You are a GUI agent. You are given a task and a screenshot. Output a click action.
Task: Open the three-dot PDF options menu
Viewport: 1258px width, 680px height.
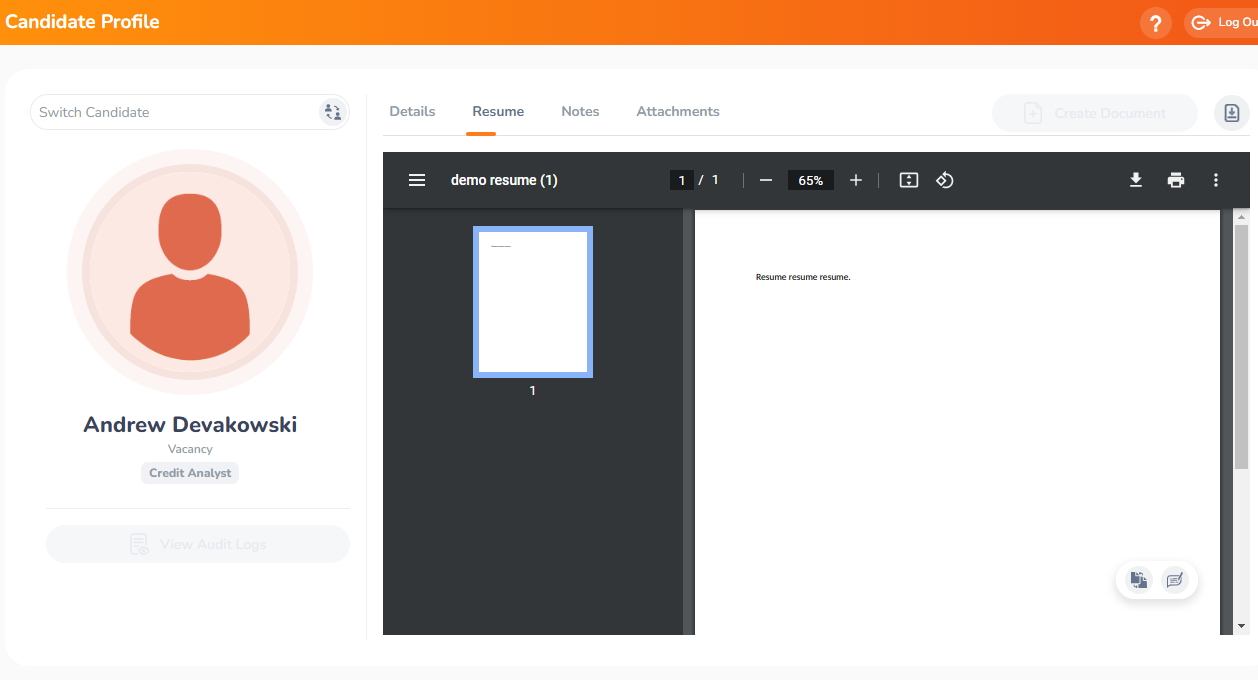tap(1215, 180)
